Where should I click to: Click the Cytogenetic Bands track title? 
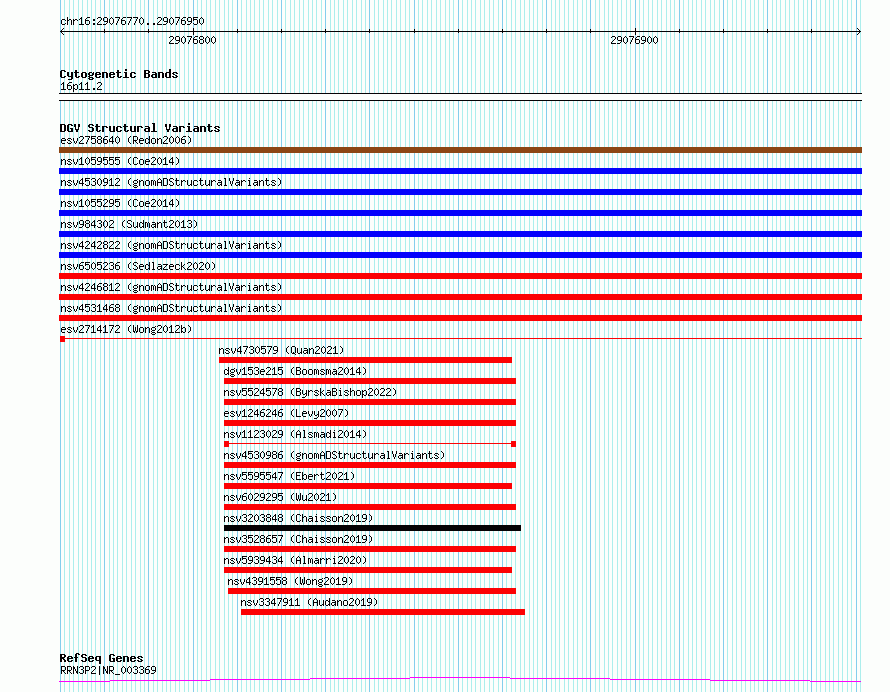119,74
